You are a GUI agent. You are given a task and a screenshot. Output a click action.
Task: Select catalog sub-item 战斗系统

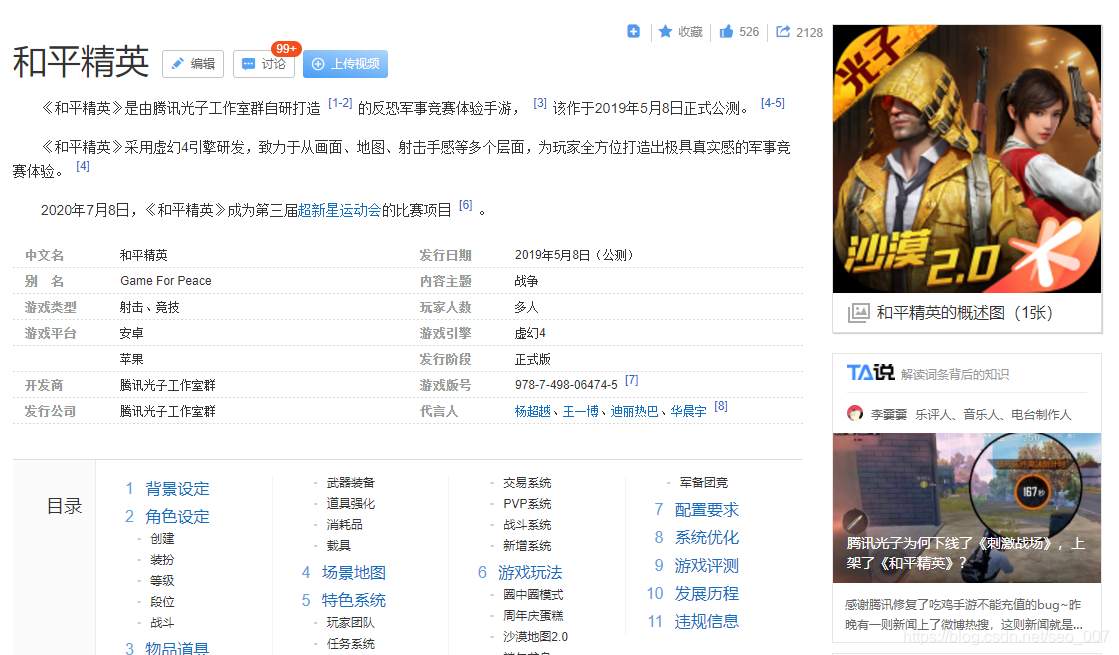(527, 524)
